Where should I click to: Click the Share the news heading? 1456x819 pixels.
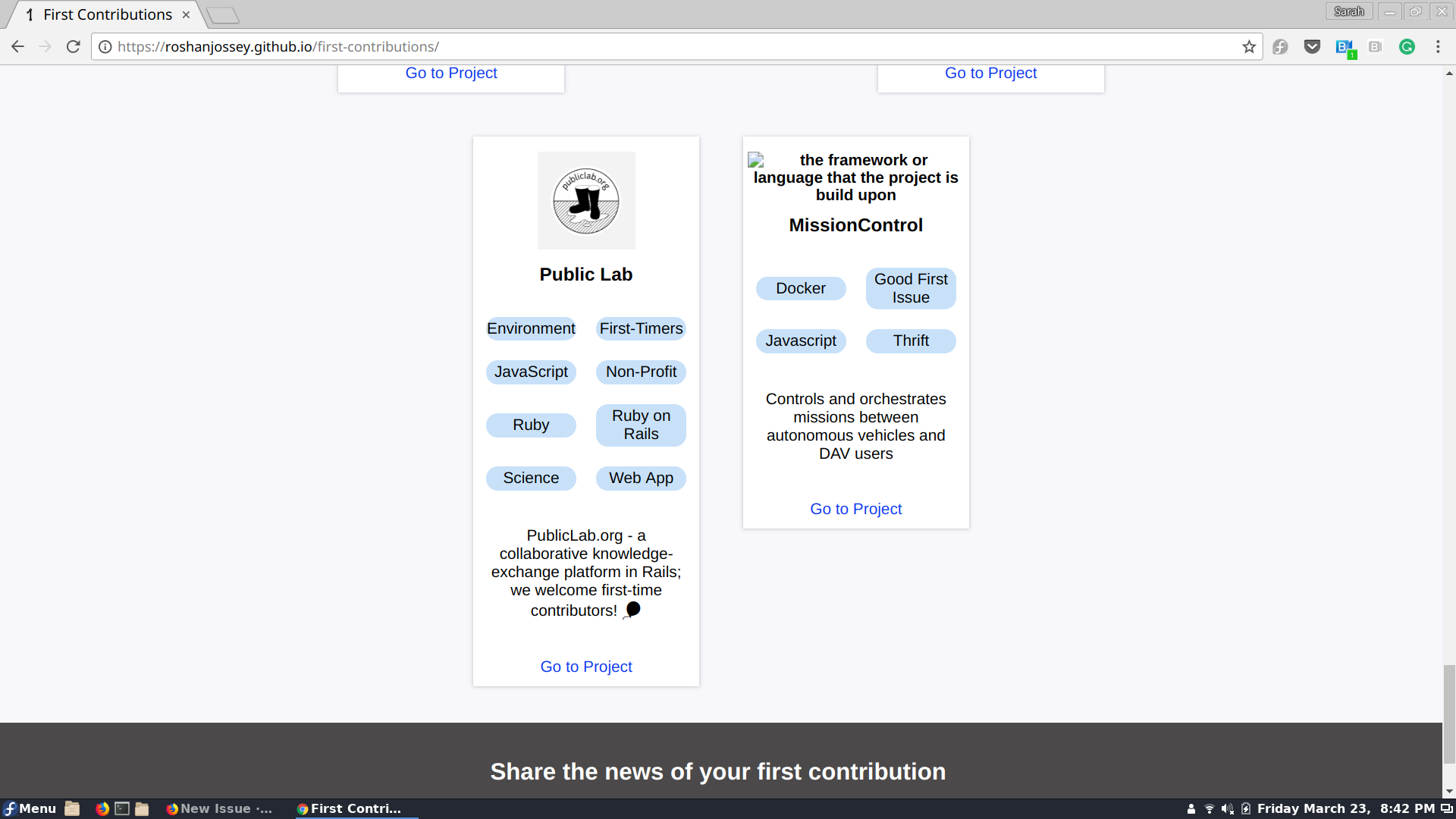pyautogui.click(x=717, y=771)
